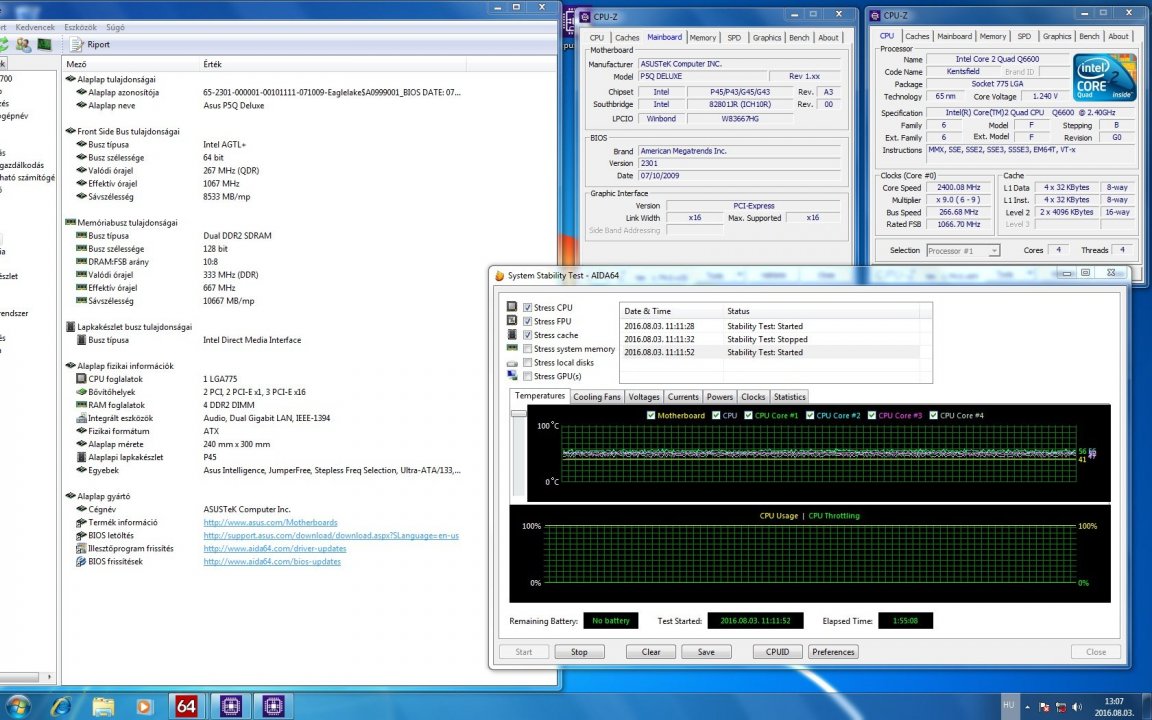The width and height of the screenshot is (1152, 720).
Task: Open the SPD tab in Mainboard CPU-Z window
Action: [734, 38]
